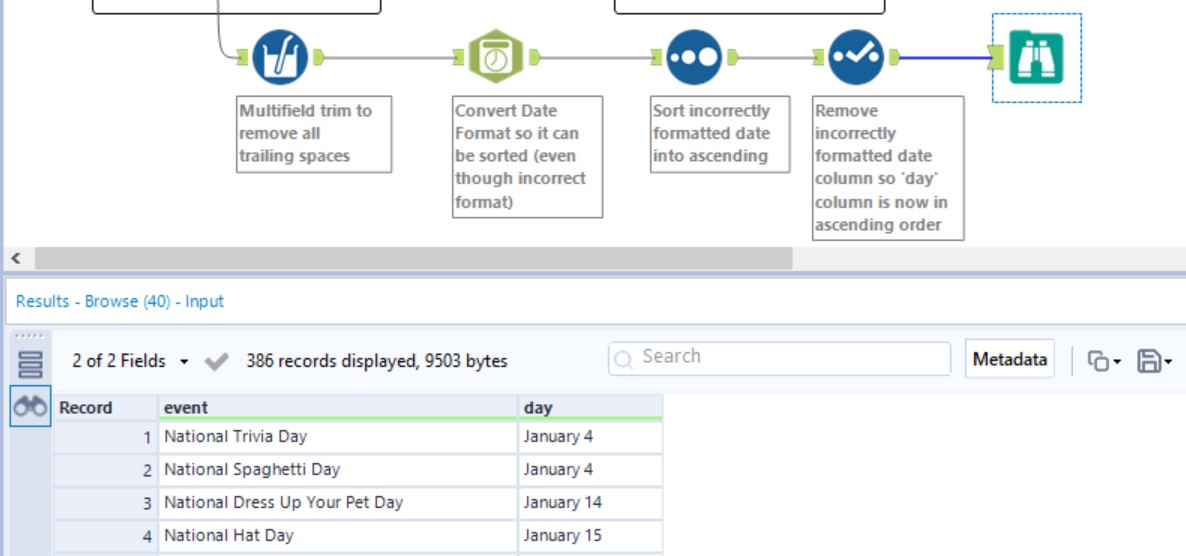Select the 'January 14' cell

[x=590, y=503]
